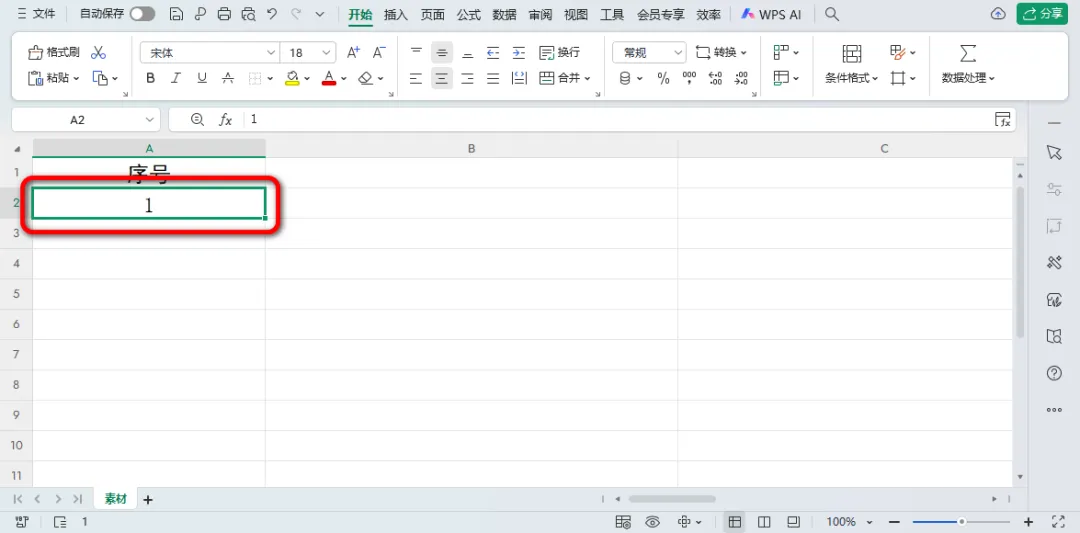This screenshot has width=1080, height=533.
Task: Click the save icon in quick toolbar
Action: click(177, 14)
